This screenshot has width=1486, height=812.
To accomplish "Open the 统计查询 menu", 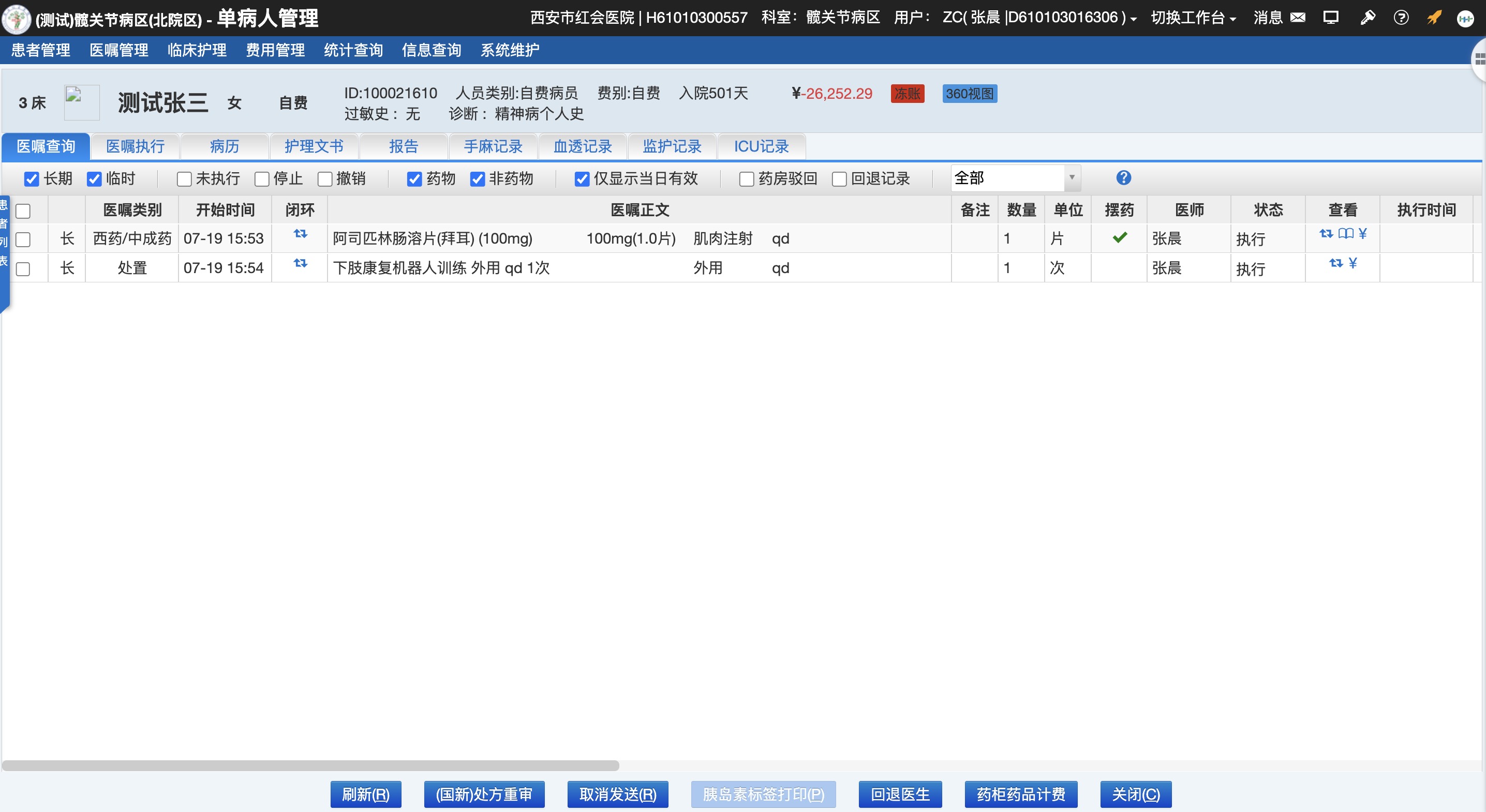I will tap(353, 50).
